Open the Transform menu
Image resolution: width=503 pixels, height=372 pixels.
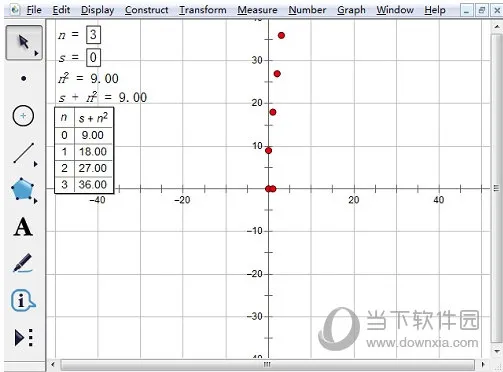click(x=203, y=10)
